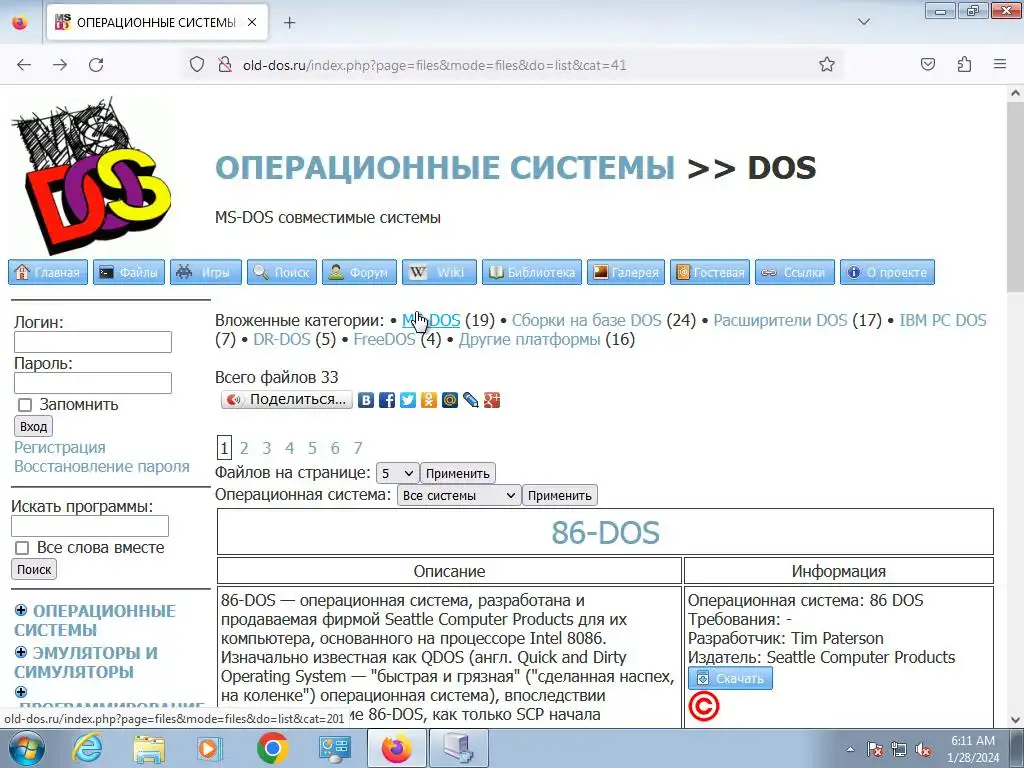Open Поиск menu item
Image resolution: width=1024 pixels, height=768 pixels.
pos(282,272)
